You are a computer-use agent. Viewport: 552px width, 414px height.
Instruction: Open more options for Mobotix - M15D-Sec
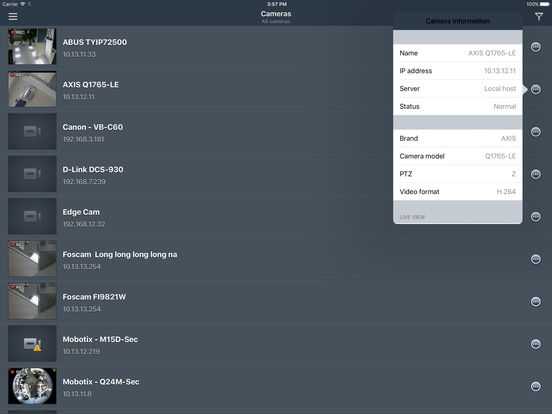click(x=535, y=344)
